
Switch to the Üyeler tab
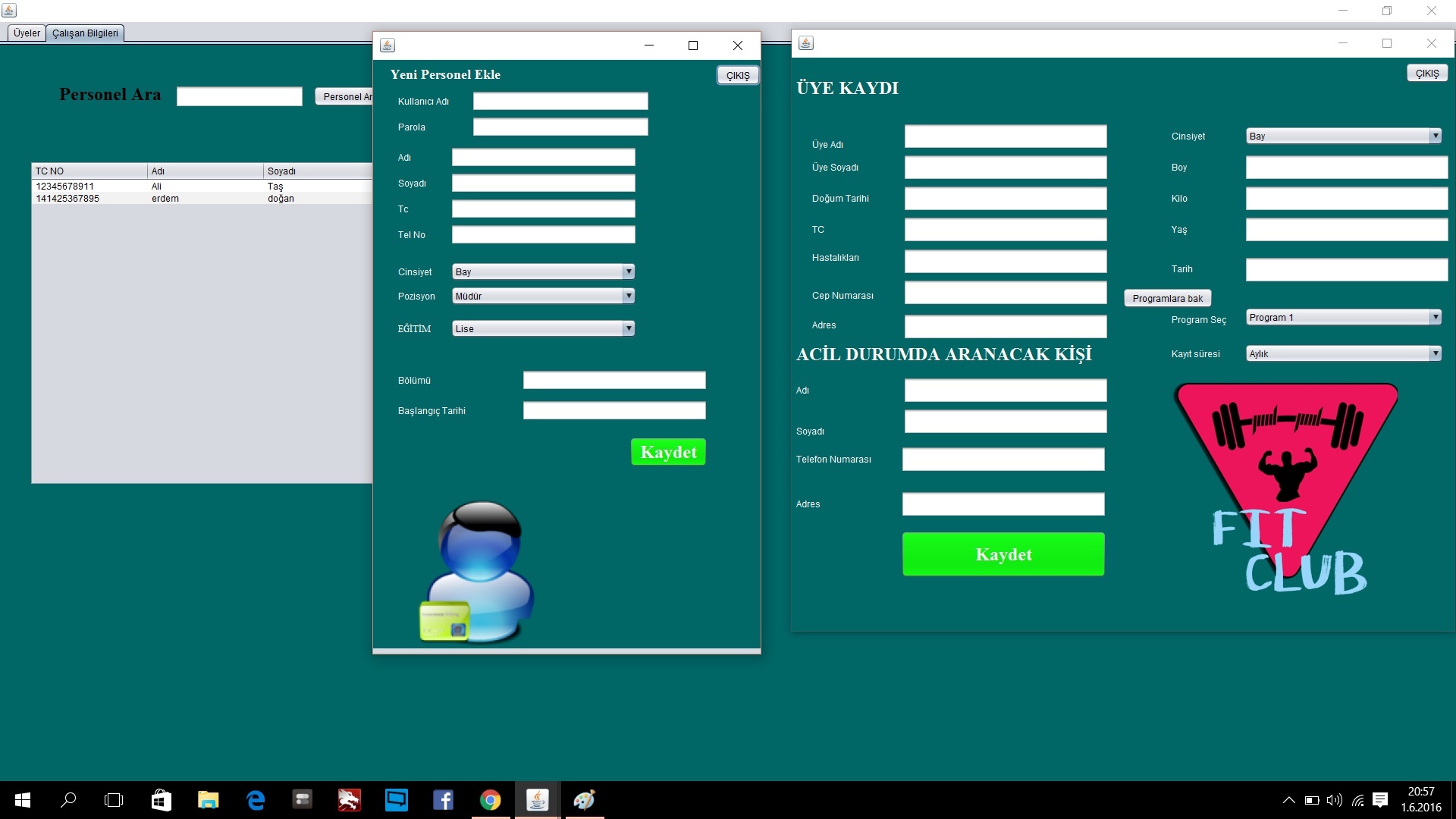point(27,33)
